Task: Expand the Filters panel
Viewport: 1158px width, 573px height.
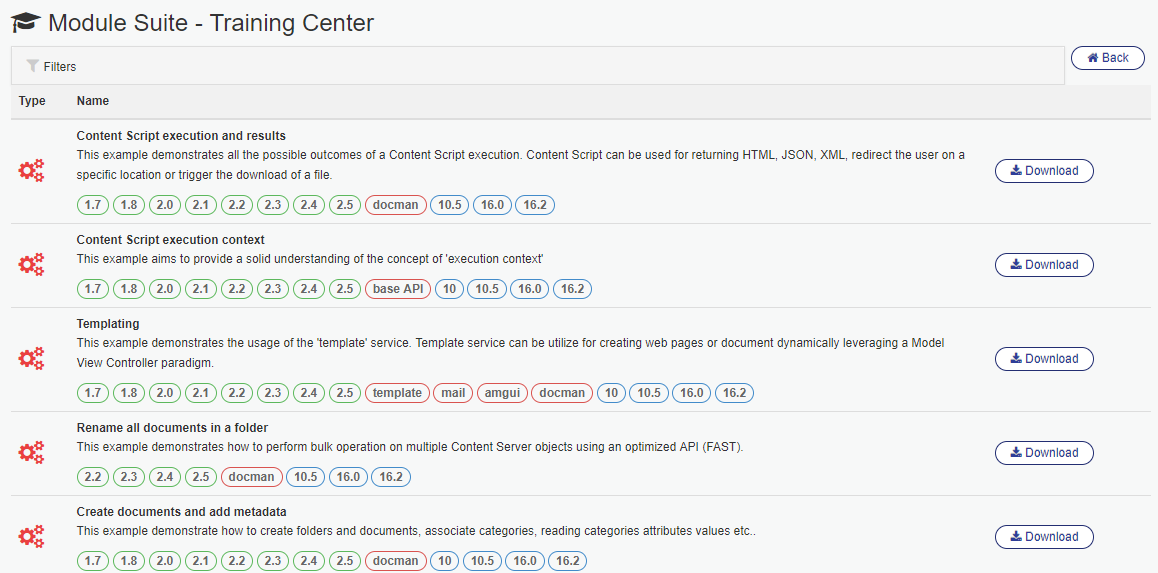Action: click(60, 67)
